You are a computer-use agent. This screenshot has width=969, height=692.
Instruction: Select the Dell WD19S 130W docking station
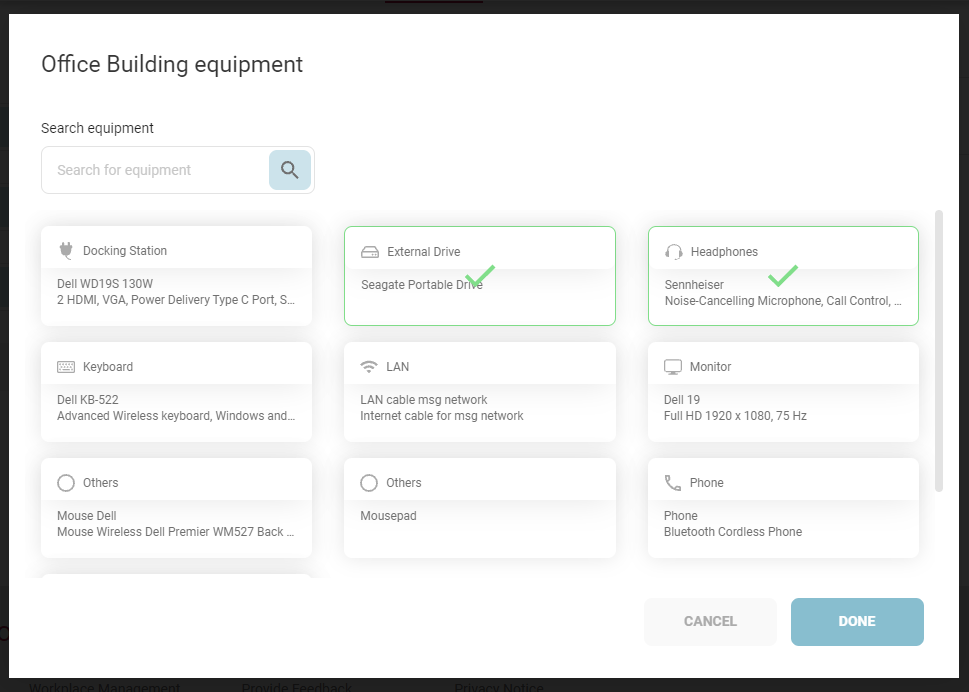coord(176,291)
